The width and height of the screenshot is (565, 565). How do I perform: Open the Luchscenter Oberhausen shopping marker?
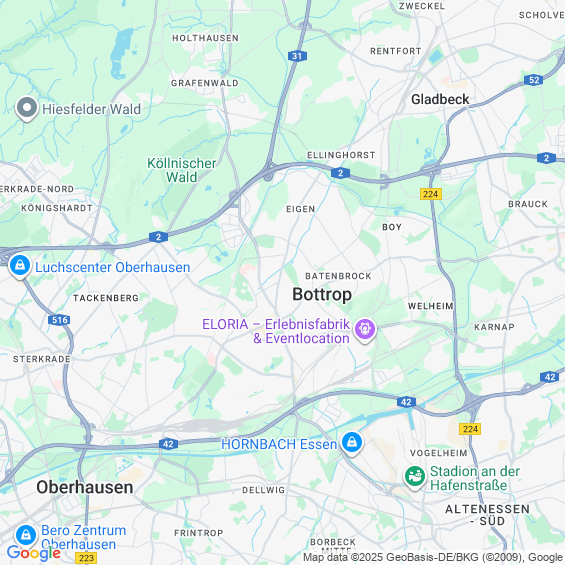click(x=20, y=266)
